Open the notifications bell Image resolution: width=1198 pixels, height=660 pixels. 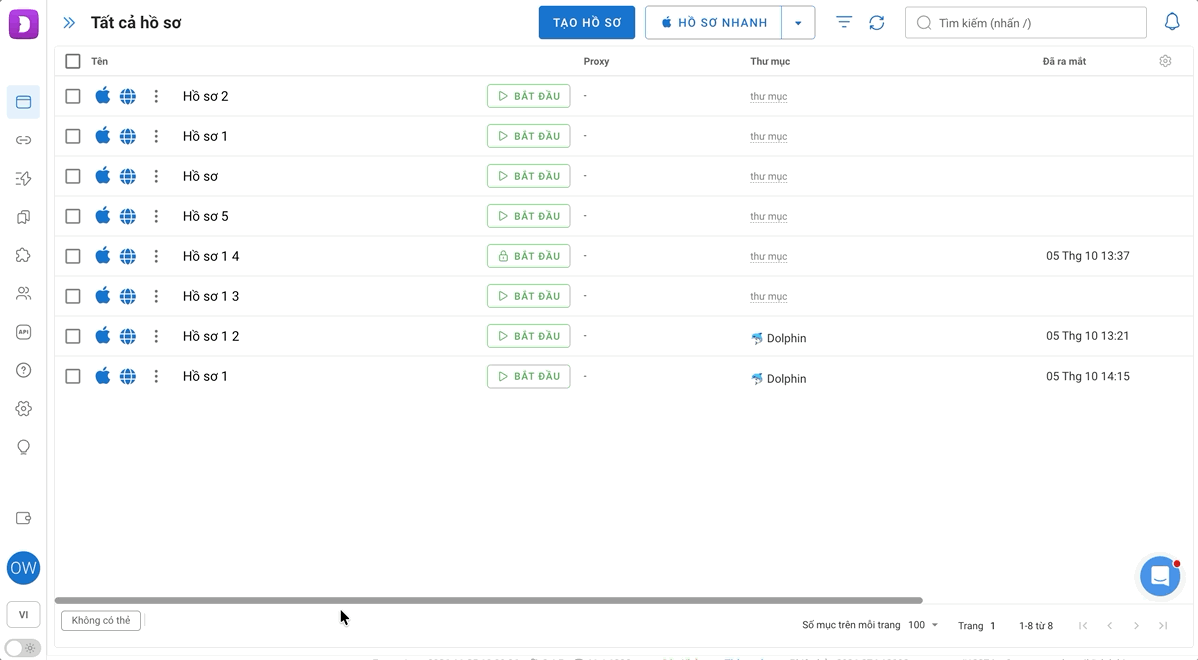click(1172, 22)
